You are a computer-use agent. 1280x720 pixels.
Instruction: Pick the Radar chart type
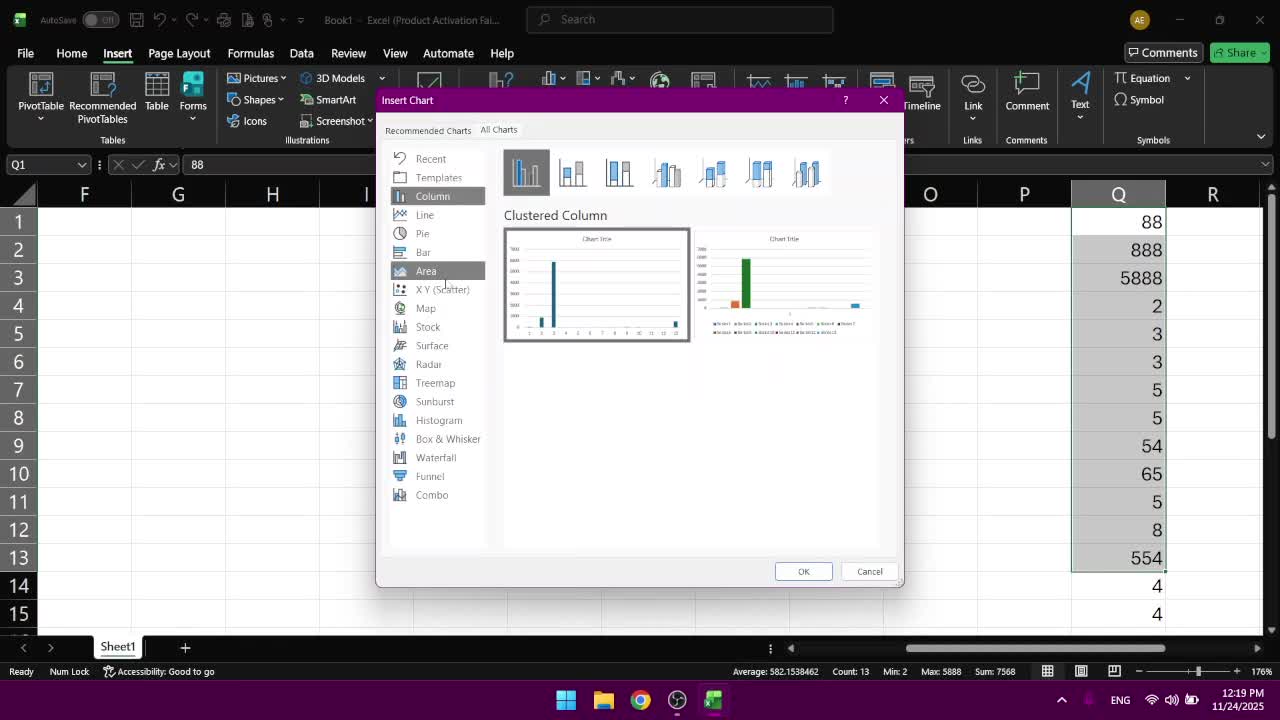coord(428,364)
